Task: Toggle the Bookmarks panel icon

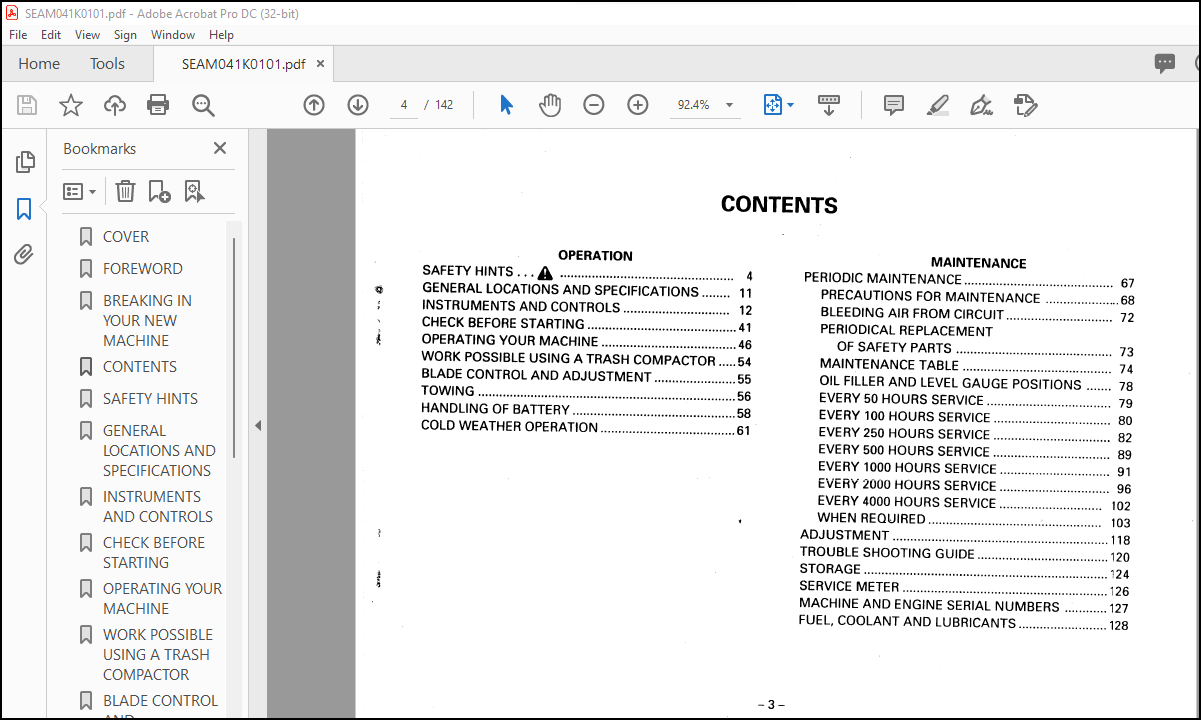Action: pyautogui.click(x=25, y=209)
